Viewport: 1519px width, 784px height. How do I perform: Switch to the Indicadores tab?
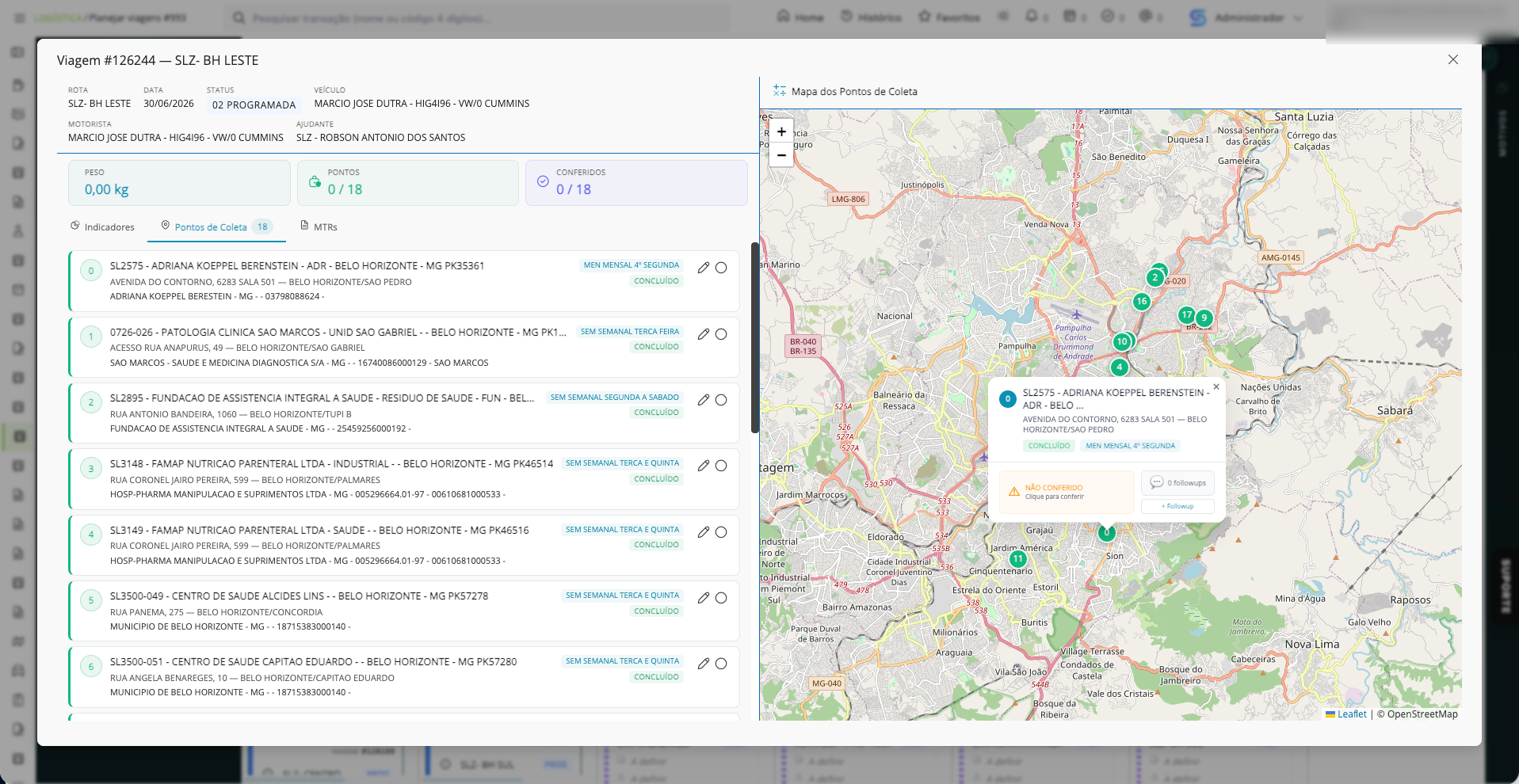[x=102, y=227]
